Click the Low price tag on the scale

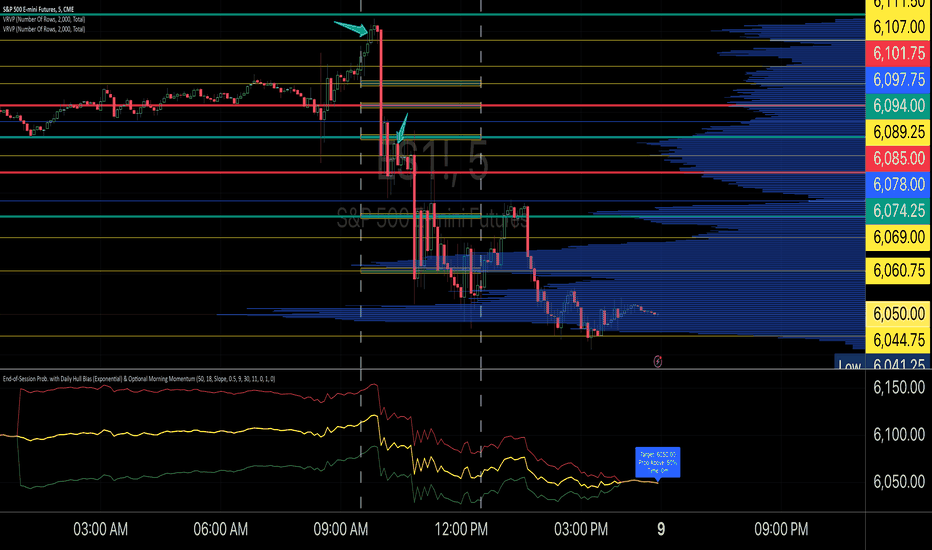(849, 364)
